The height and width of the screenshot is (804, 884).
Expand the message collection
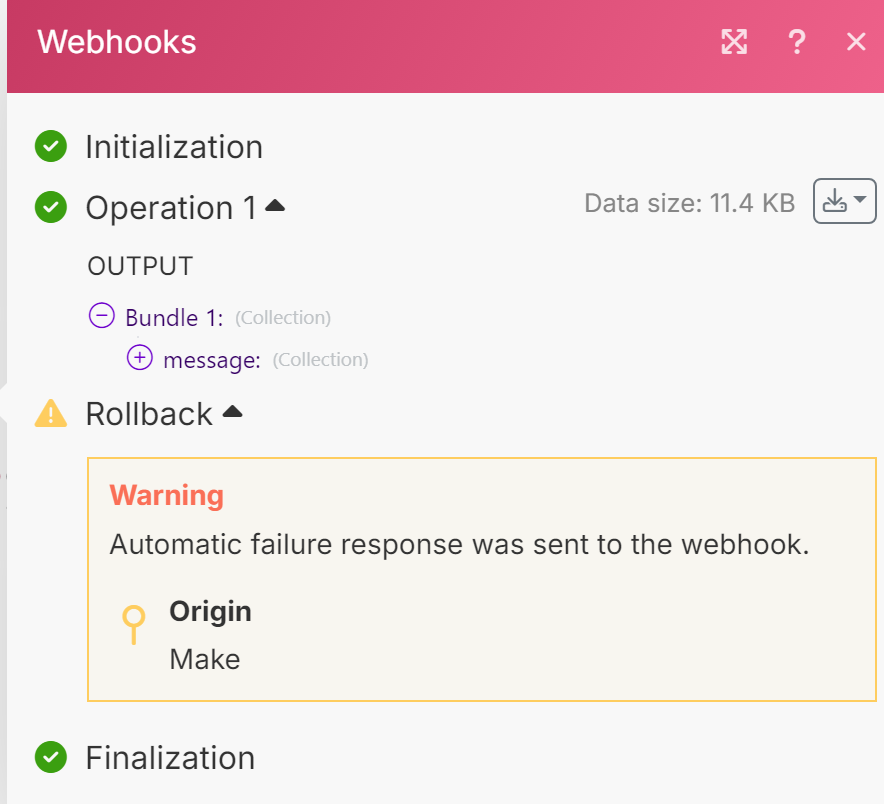tap(139, 357)
